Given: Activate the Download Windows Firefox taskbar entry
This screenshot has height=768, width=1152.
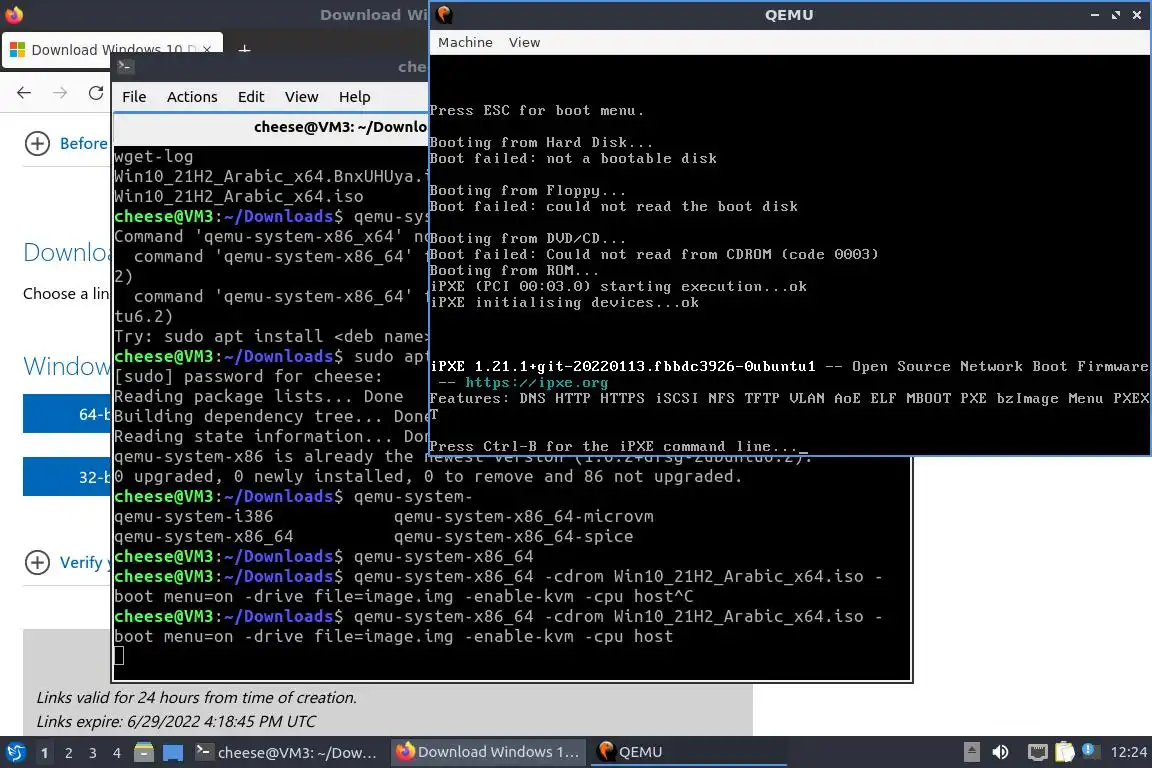Looking at the screenshot, I should click(488, 752).
